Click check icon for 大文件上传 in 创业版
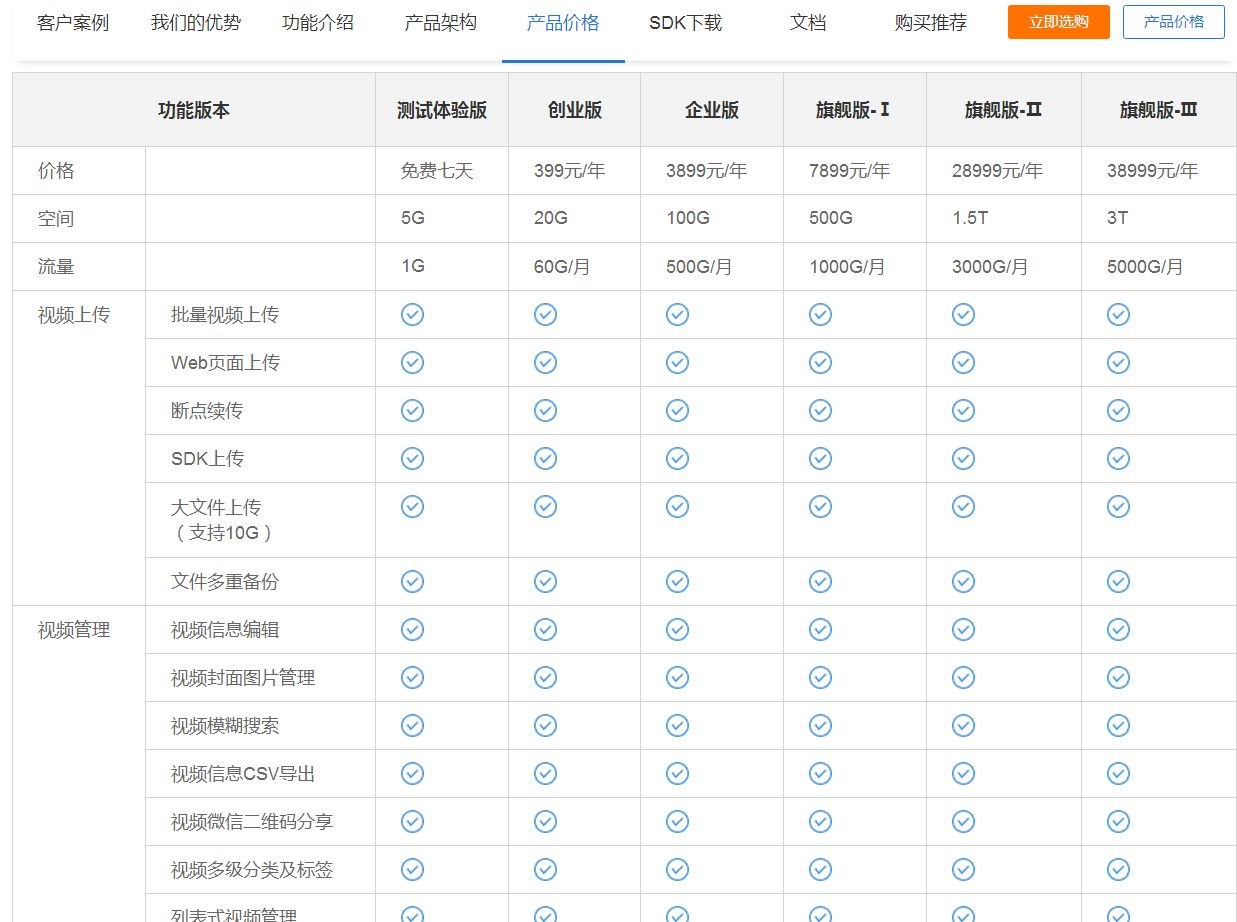The height and width of the screenshot is (922, 1237). (545, 507)
